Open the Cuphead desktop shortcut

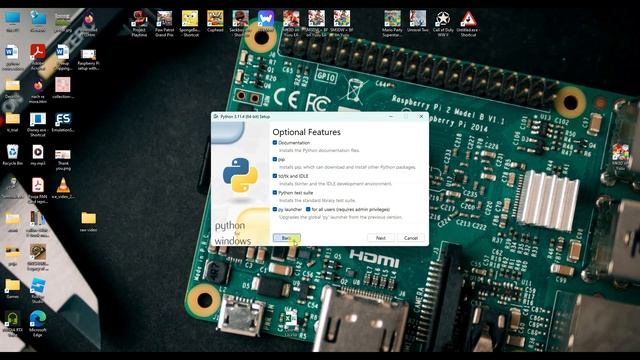pos(215,22)
